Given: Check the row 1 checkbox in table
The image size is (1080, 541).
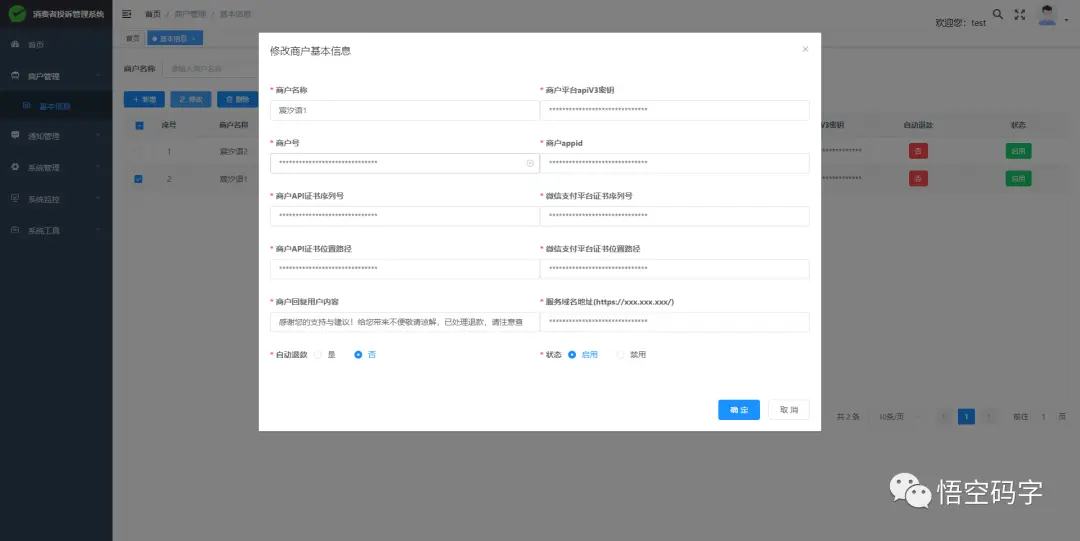Looking at the screenshot, I should [x=139, y=151].
